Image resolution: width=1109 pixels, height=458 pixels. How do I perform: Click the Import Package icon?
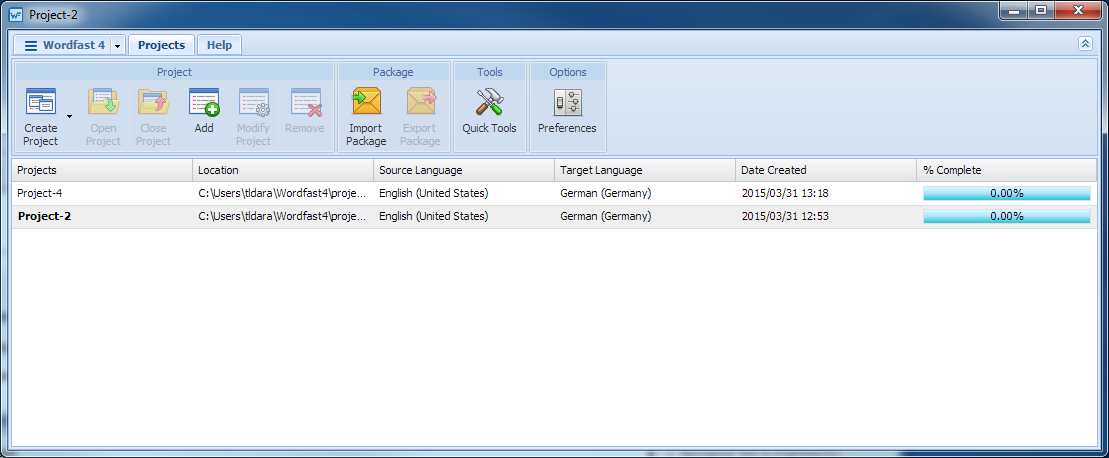tap(366, 102)
